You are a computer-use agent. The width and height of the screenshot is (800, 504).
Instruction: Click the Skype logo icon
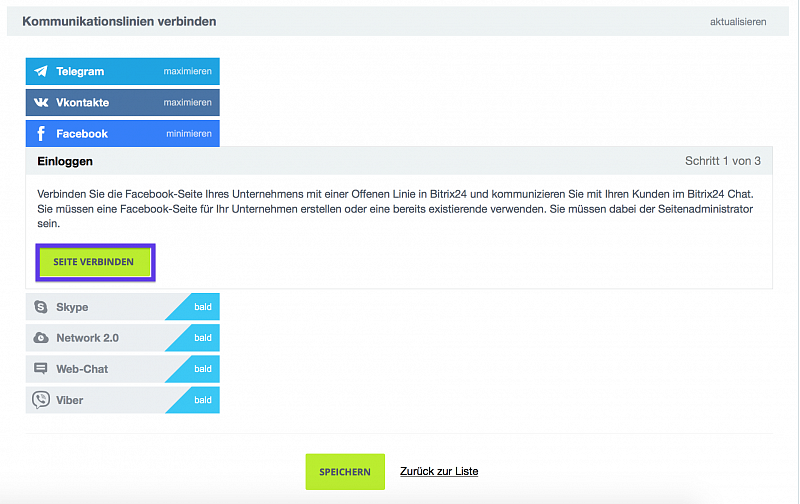click(x=41, y=307)
